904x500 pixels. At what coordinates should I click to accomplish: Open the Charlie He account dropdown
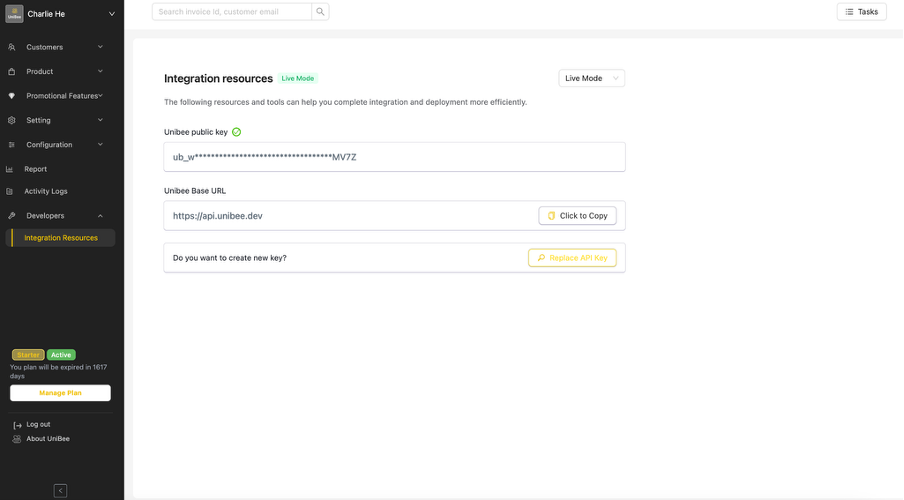tap(112, 14)
